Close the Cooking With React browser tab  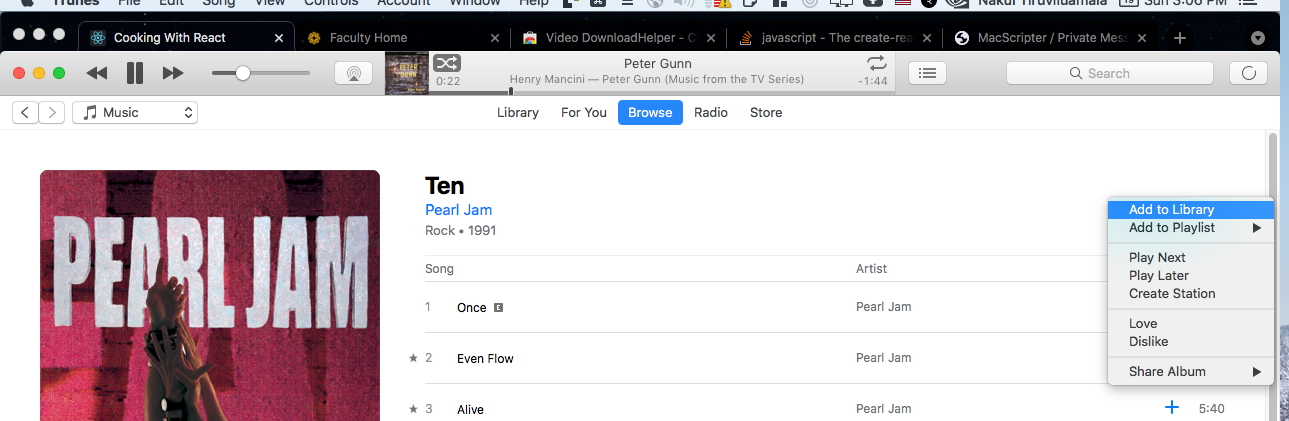click(279, 38)
